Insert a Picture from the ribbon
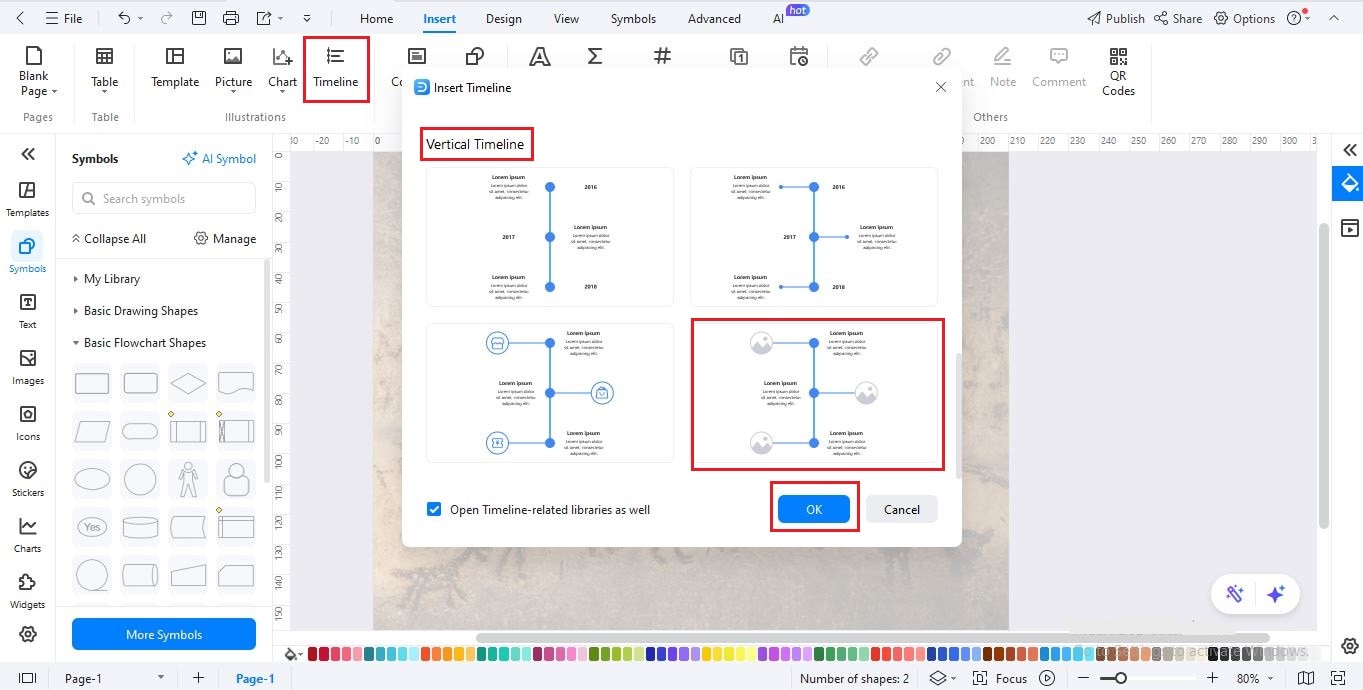 tap(233, 68)
